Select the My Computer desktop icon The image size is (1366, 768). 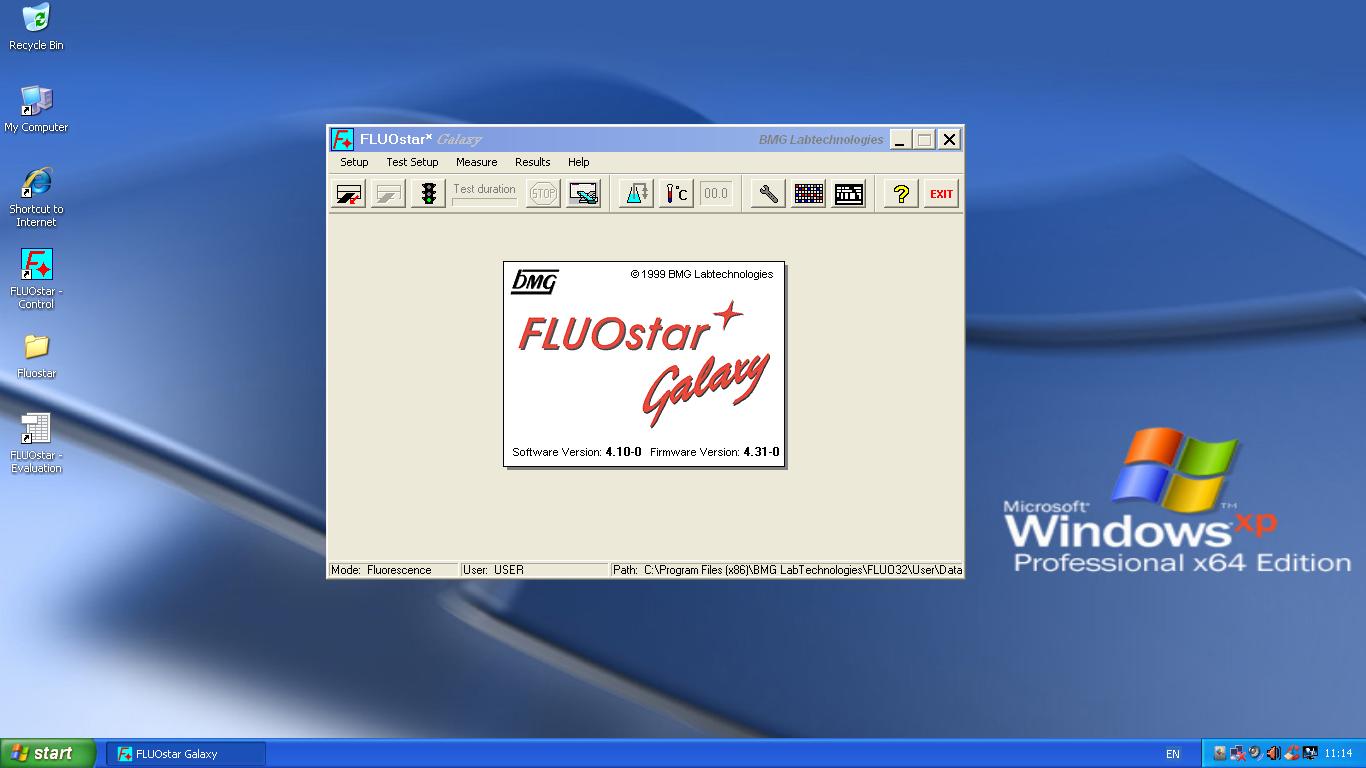[x=36, y=108]
